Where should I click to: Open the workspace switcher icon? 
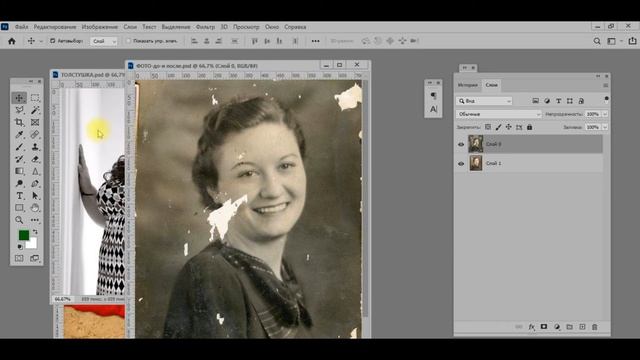611,41
